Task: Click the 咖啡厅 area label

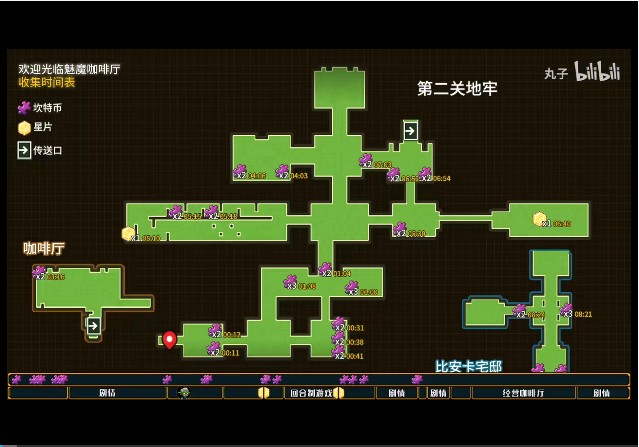Action: click(x=44, y=248)
